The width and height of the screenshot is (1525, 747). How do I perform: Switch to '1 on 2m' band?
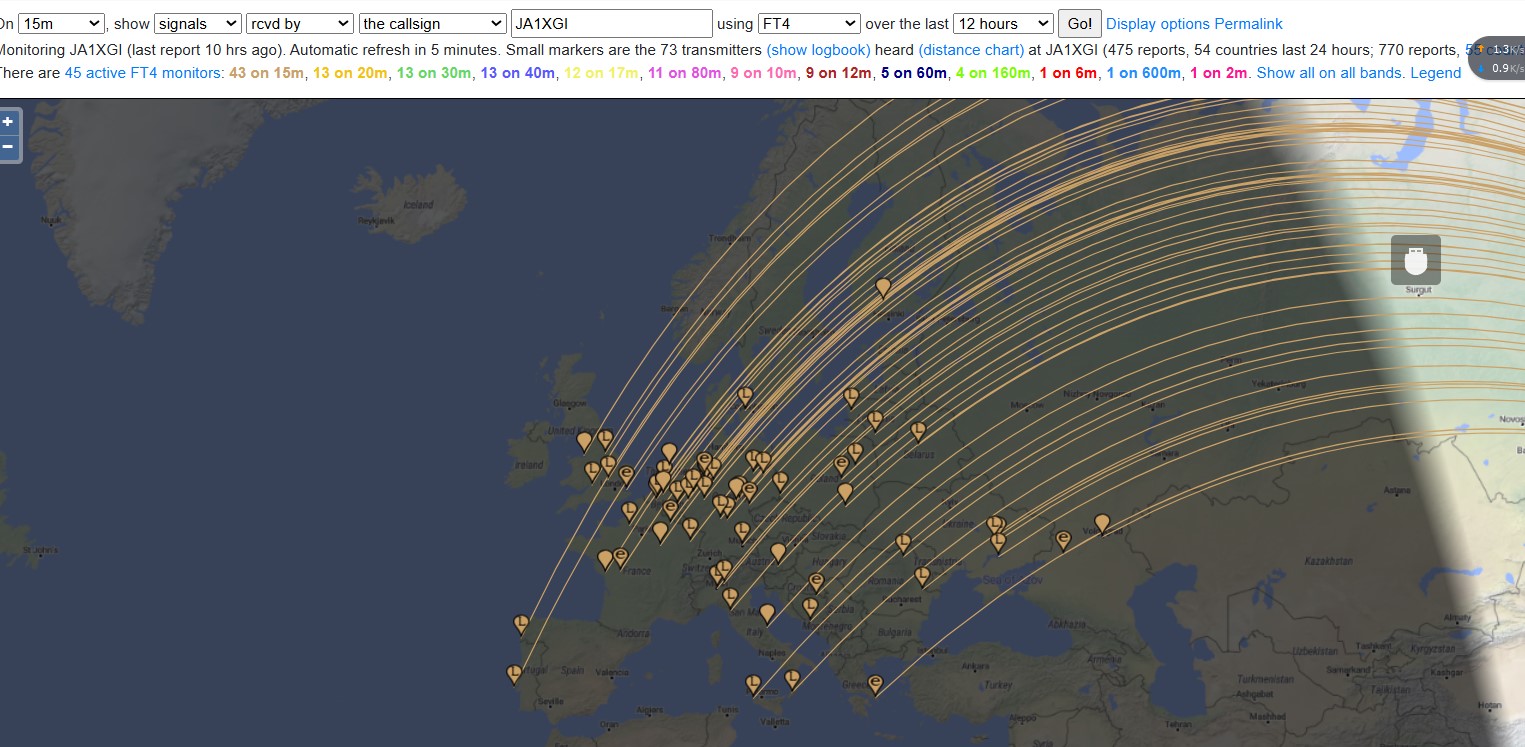click(x=1219, y=73)
